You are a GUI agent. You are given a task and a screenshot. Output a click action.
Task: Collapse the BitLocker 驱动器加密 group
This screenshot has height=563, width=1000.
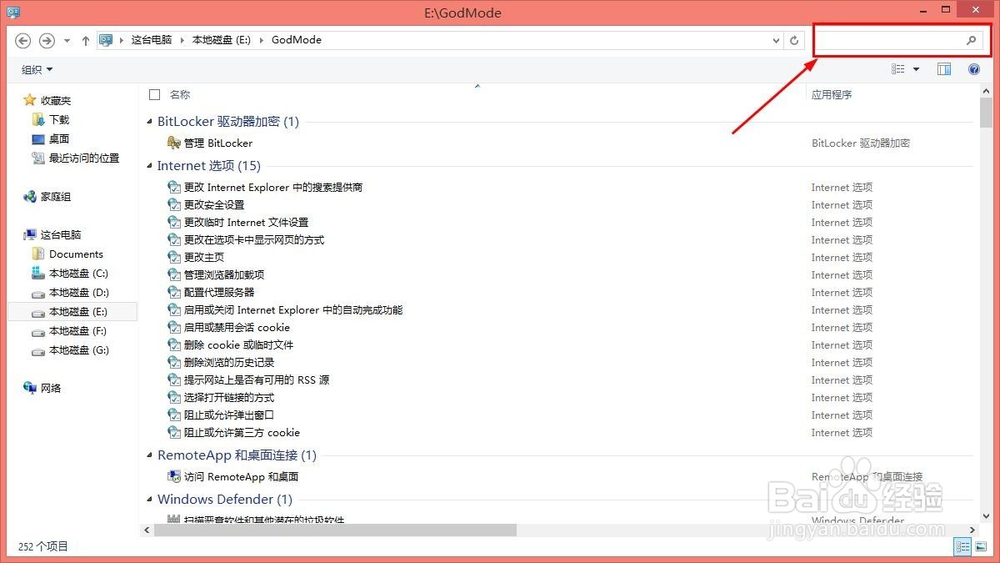click(x=149, y=121)
